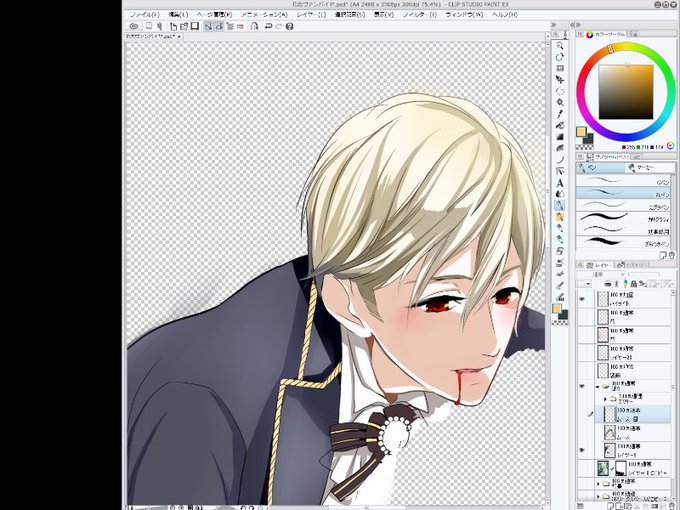Screen dimensions: 680x510
Task: Switch to マーカー sub tool tab
Action: 650,167
